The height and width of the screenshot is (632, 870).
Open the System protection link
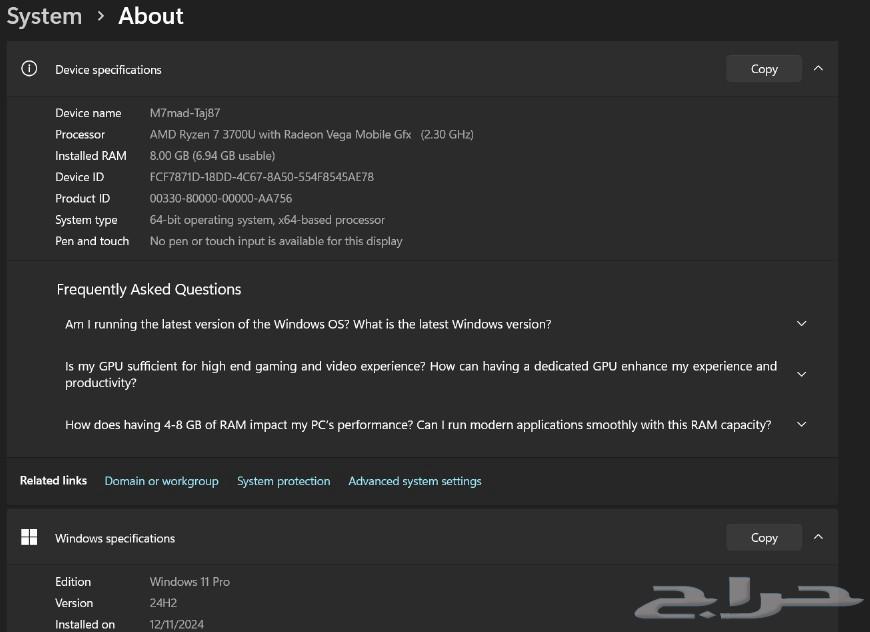(x=283, y=481)
